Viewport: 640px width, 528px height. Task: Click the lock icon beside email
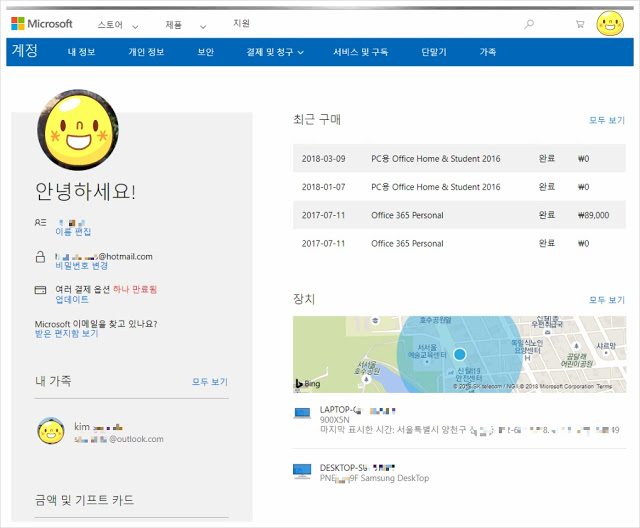click(40, 257)
